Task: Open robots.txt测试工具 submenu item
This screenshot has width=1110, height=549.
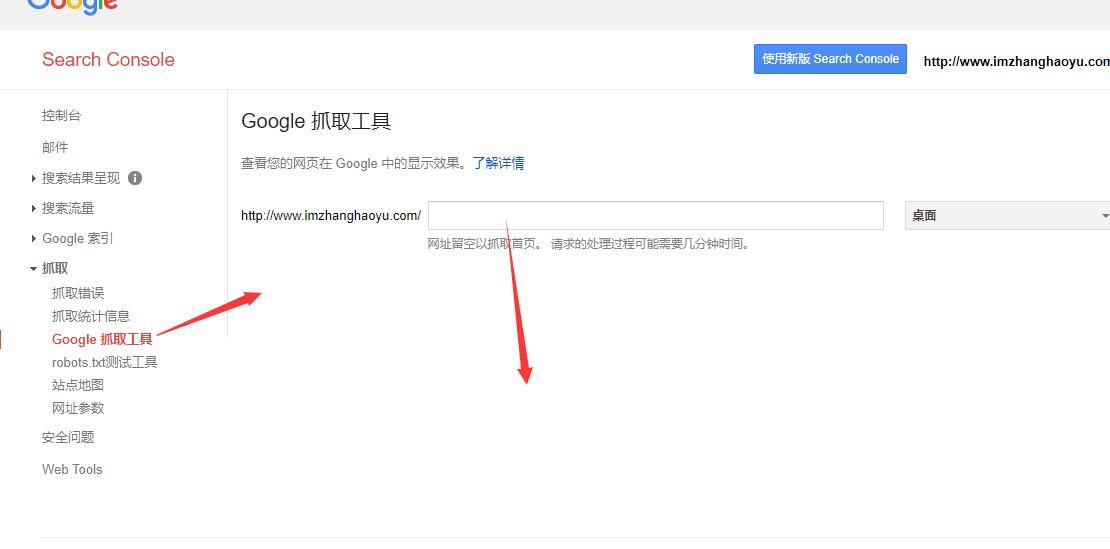Action: coord(105,363)
